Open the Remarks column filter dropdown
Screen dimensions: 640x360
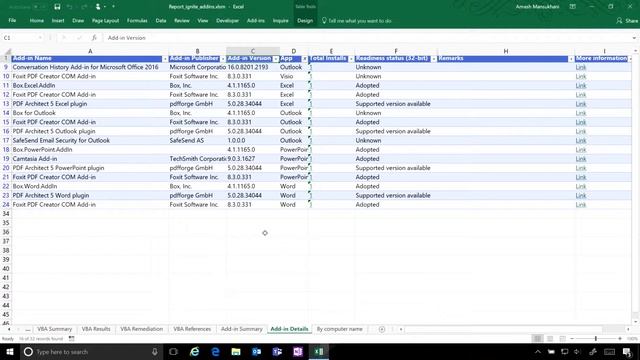(x=571, y=59)
